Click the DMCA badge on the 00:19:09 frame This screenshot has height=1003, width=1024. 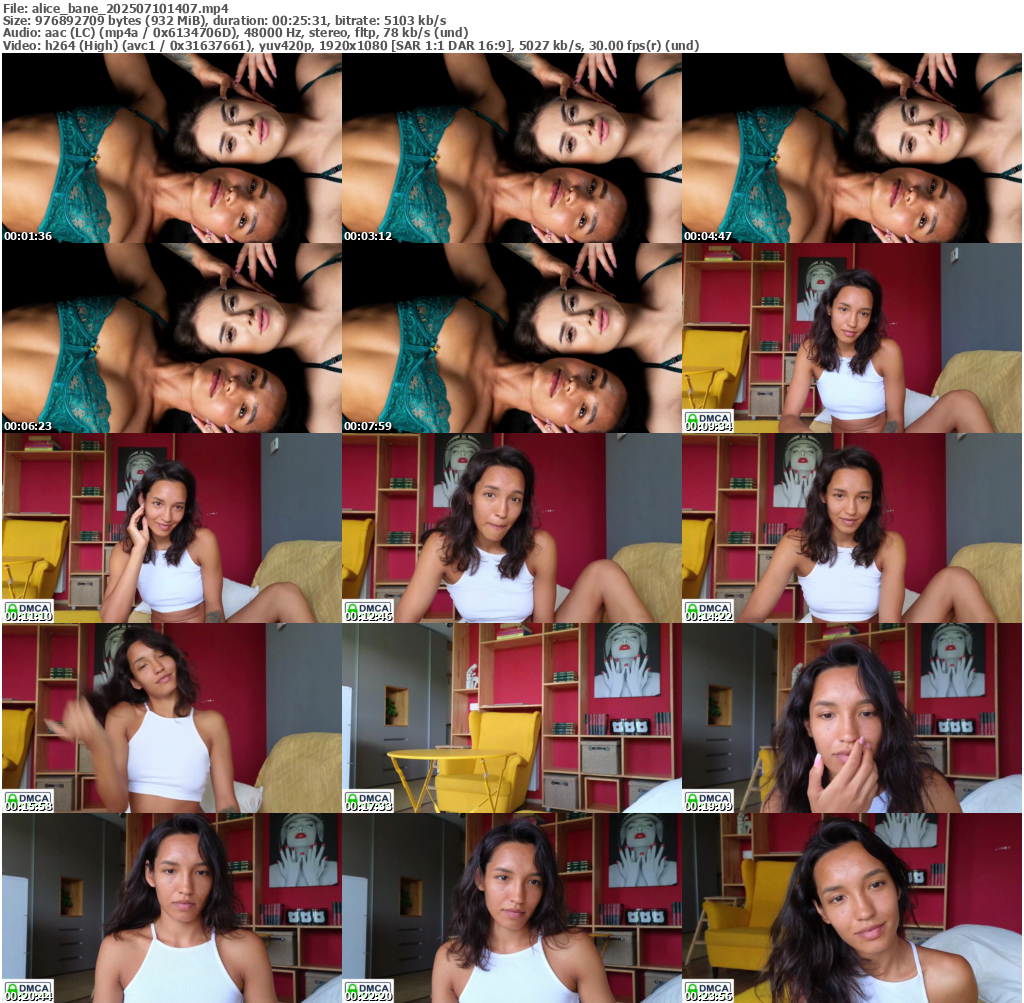[x=708, y=796]
